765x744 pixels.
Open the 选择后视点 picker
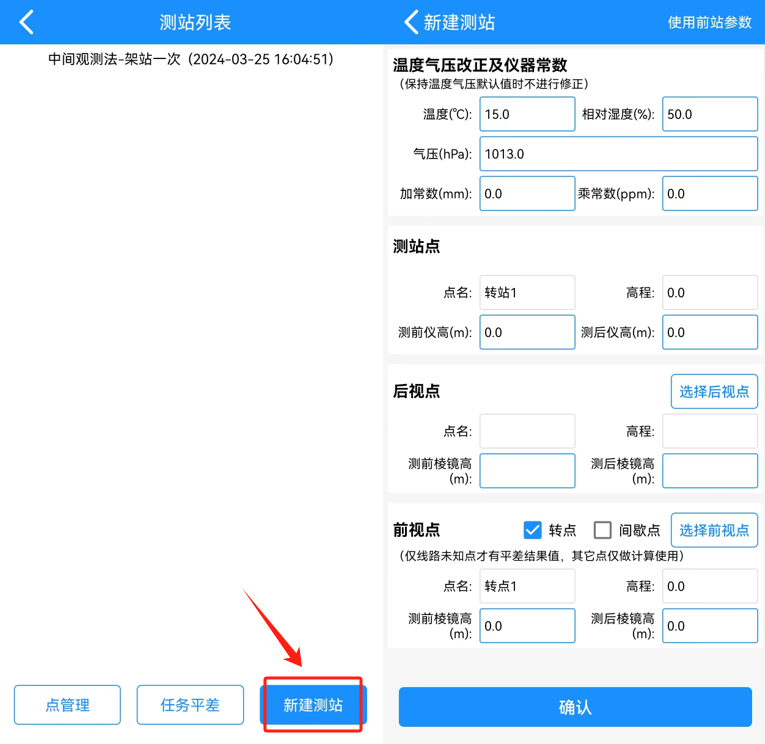pyautogui.click(x=713, y=392)
